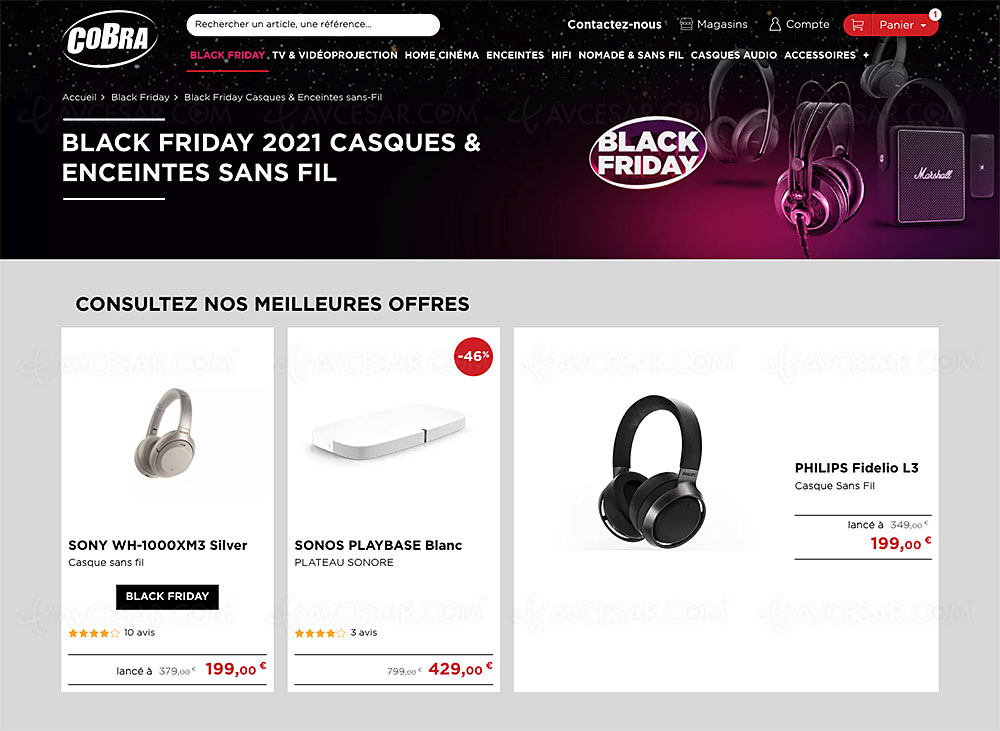The height and width of the screenshot is (731, 1000).
Task: Expand the Panier dropdown arrow
Action: click(921, 25)
